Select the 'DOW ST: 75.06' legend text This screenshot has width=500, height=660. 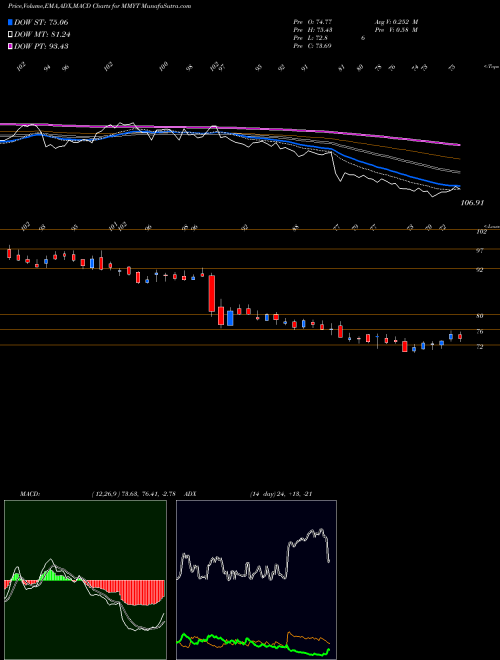coord(41,23)
